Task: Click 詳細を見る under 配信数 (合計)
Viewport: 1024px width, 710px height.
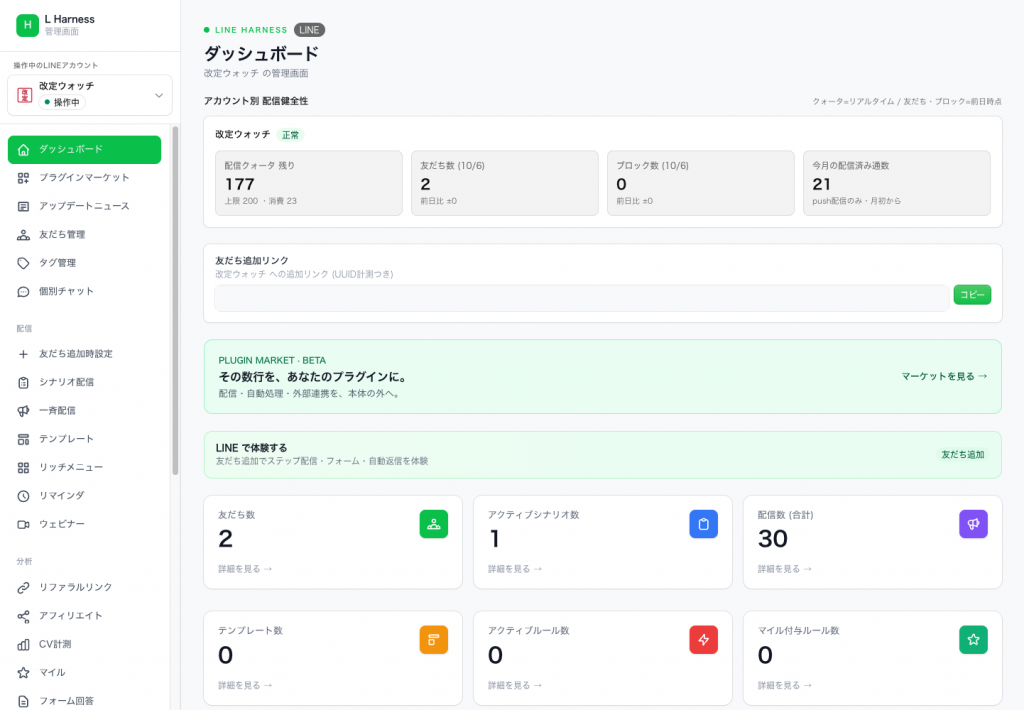Action: click(x=784, y=569)
